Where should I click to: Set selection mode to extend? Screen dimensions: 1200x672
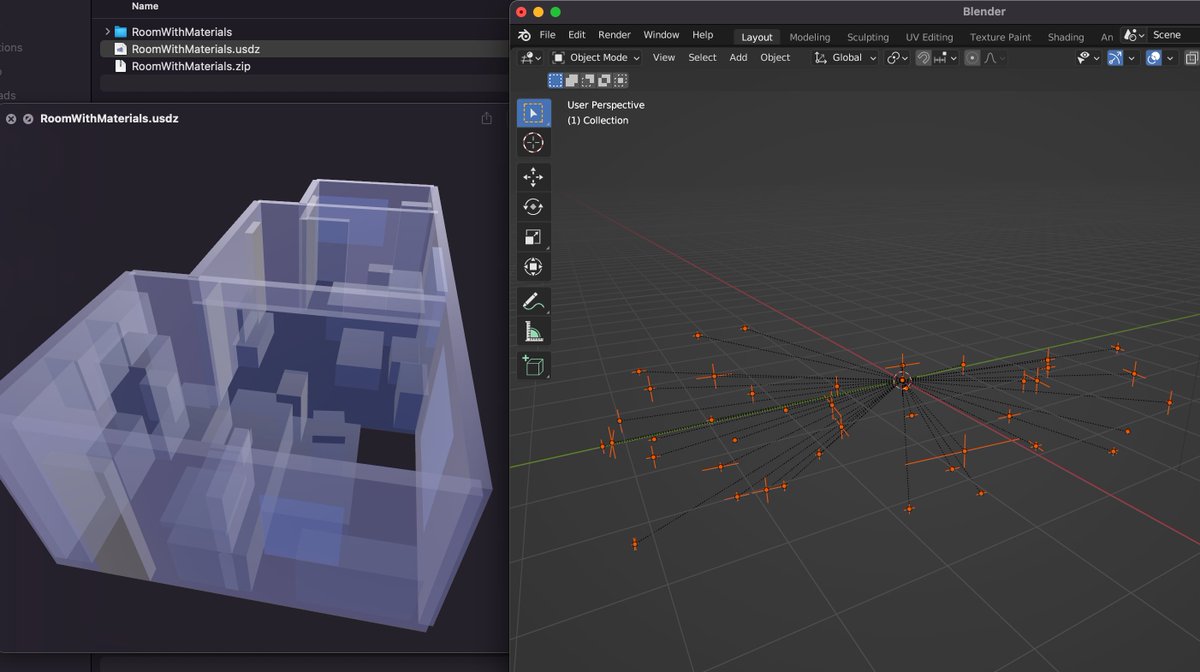coord(571,80)
